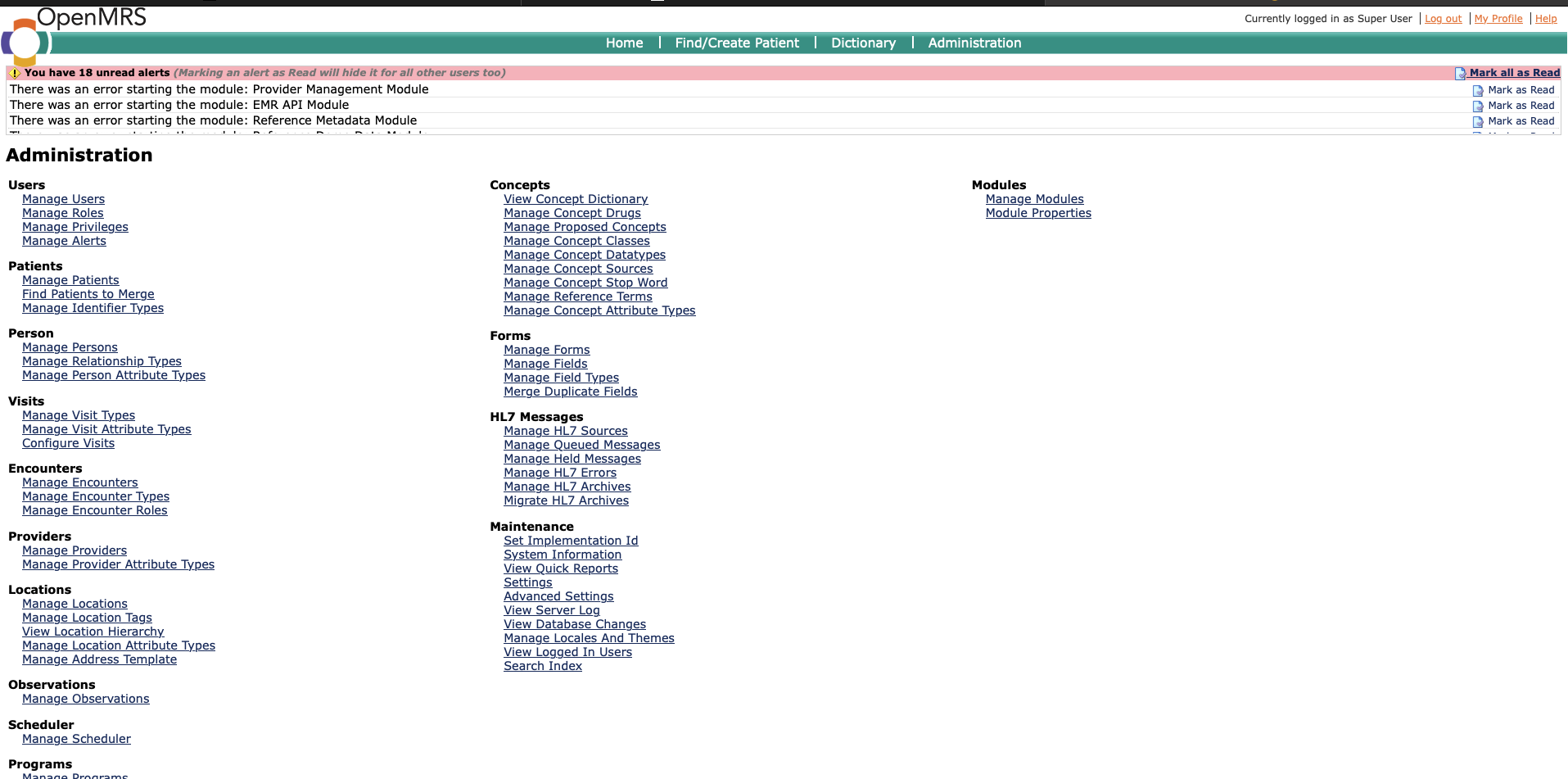
Task: Open Manage Scheduler
Action: pos(76,739)
